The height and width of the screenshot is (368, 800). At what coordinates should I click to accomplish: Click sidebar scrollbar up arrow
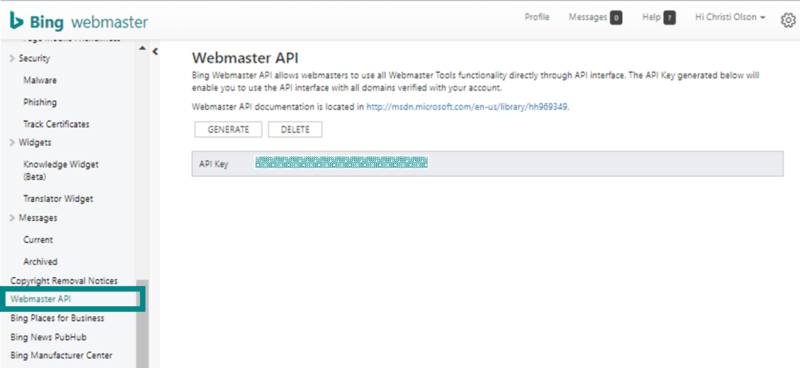click(x=142, y=48)
